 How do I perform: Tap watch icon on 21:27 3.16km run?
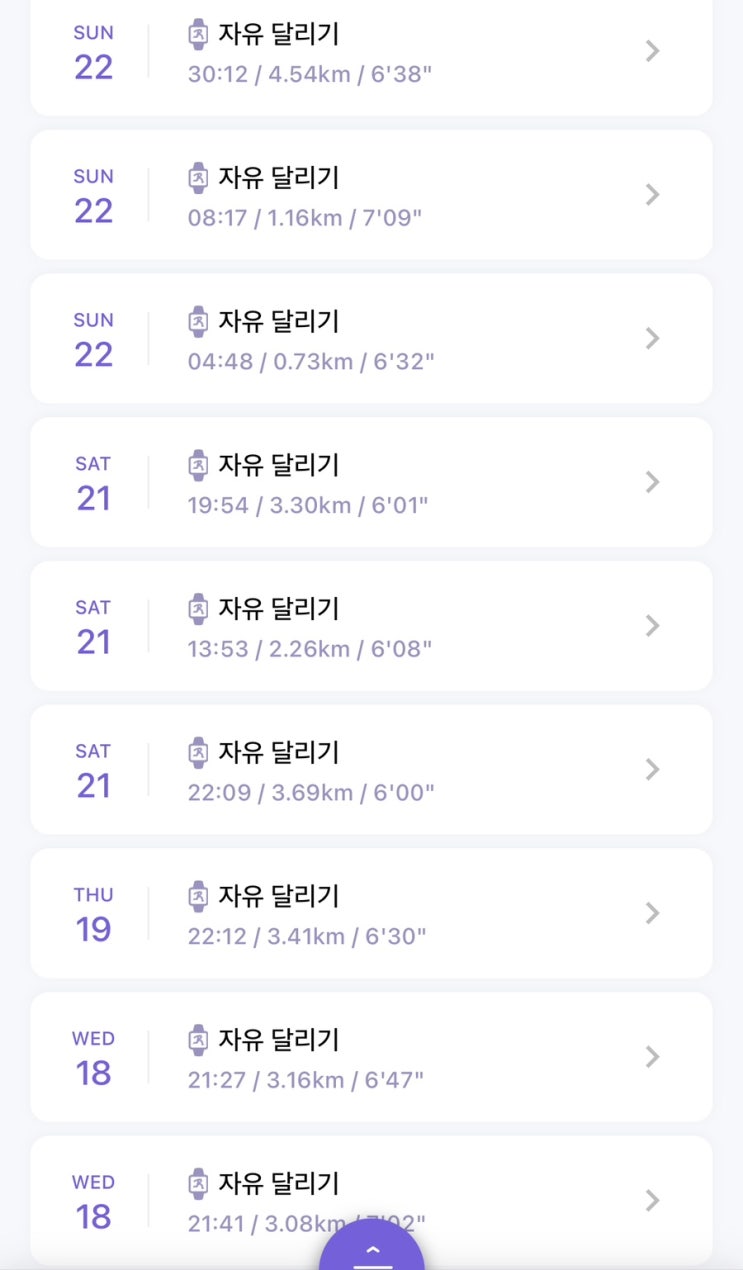click(x=199, y=1040)
